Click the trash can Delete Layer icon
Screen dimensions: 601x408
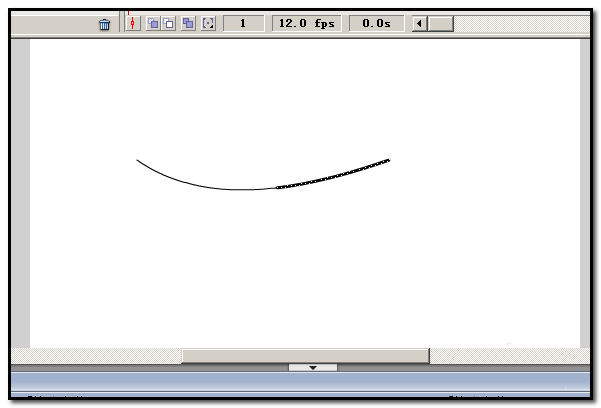(104, 25)
